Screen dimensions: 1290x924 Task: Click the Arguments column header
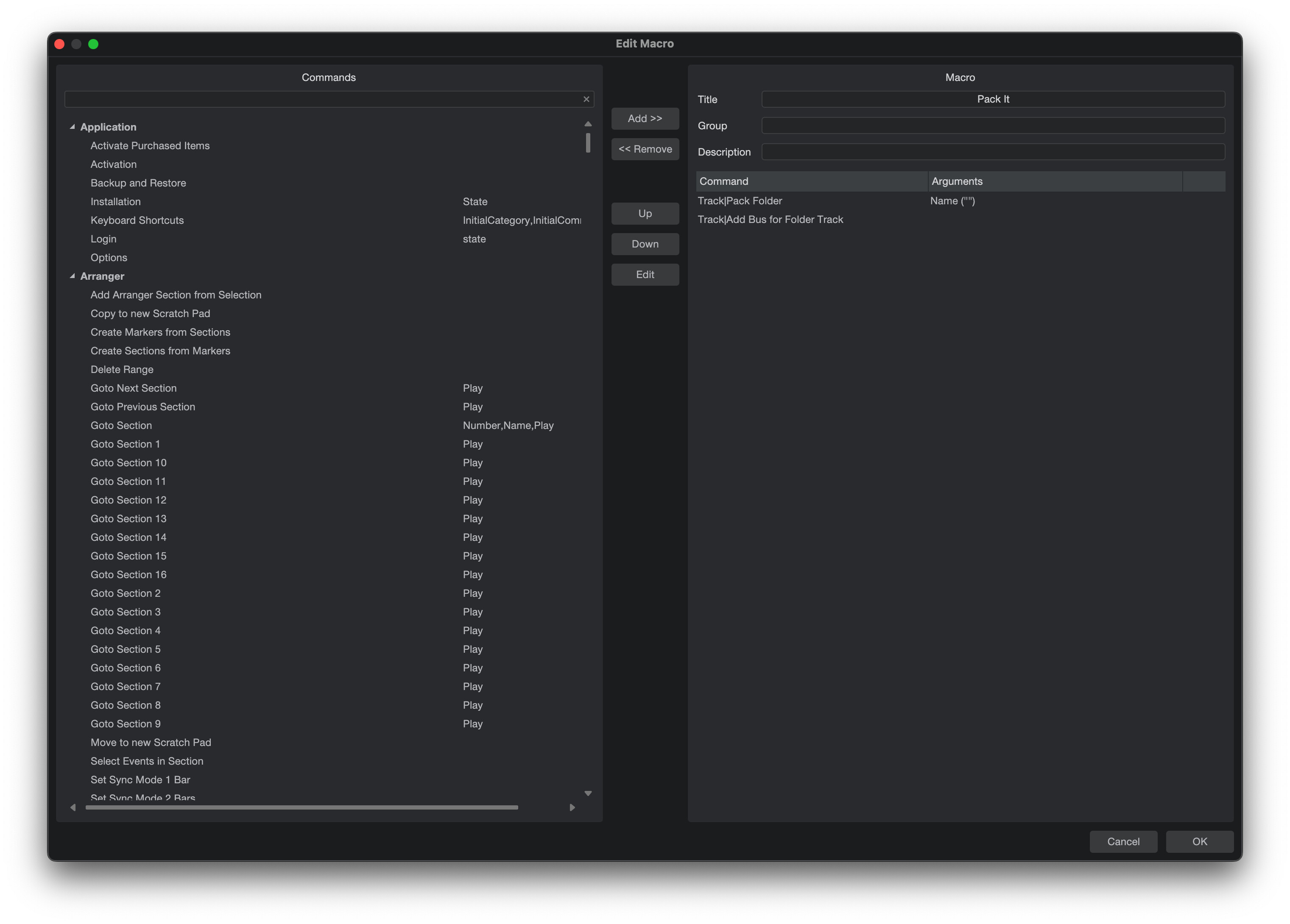tap(1055, 181)
